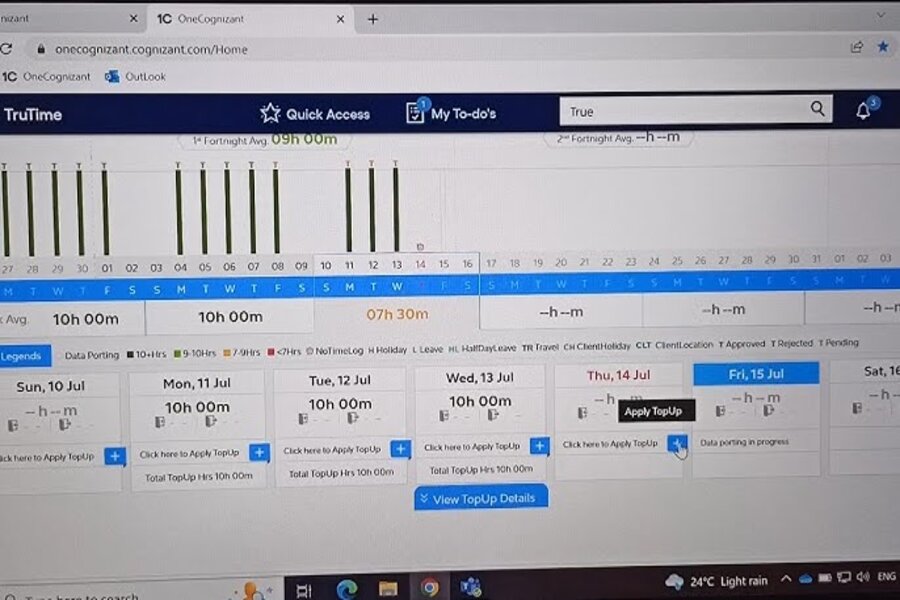900x600 pixels.
Task: Click Data porting in progress text
Action: click(x=744, y=442)
